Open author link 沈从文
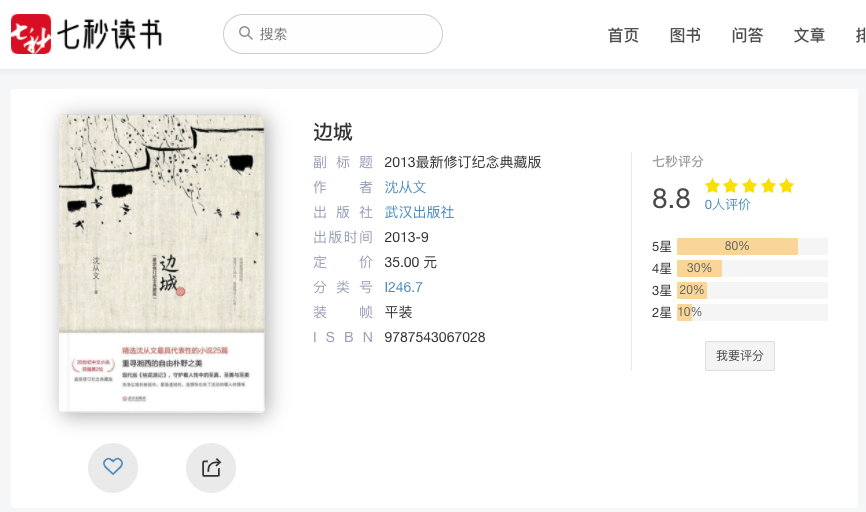Screen dimensions: 866x512 (405, 187)
